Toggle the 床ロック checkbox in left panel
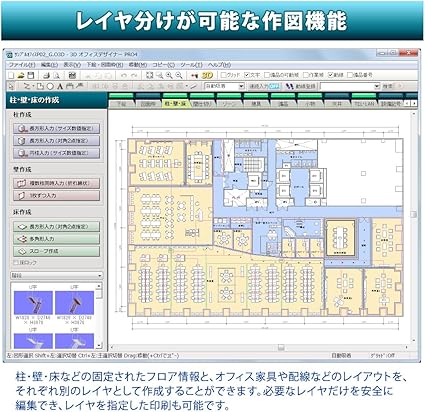Viewport: 425px width, 412px height. (x=15, y=263)
